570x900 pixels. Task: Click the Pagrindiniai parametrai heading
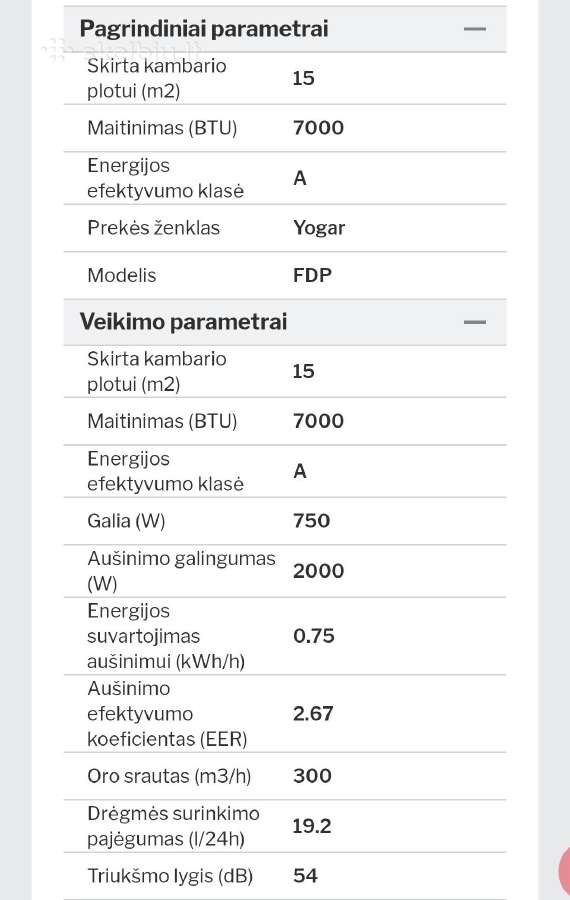point(204,29)
